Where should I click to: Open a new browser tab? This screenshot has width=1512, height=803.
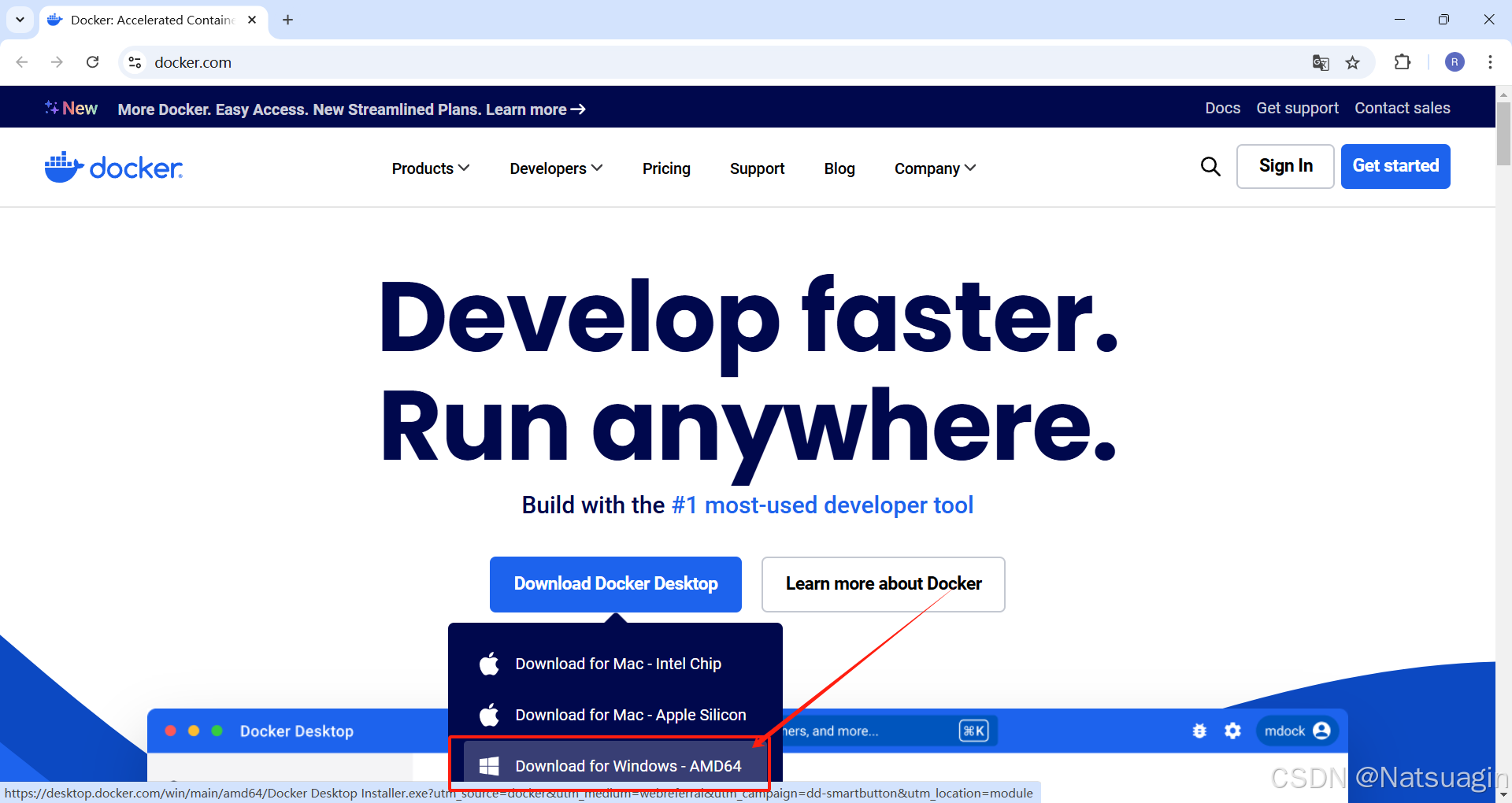(x=287, y=20)
